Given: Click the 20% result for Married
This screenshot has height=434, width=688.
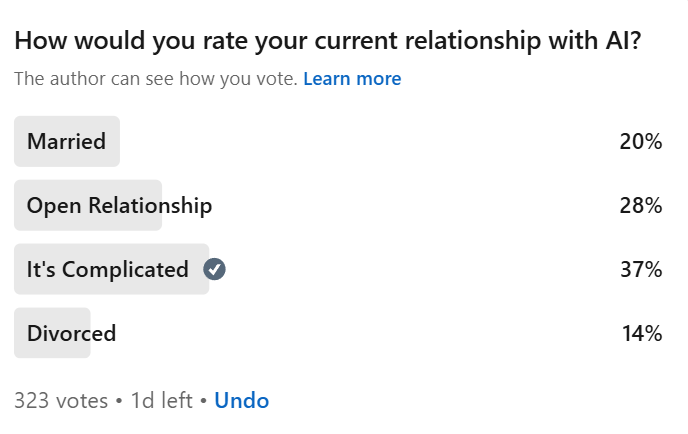Looking at the screenshot, I should [641, 142].
